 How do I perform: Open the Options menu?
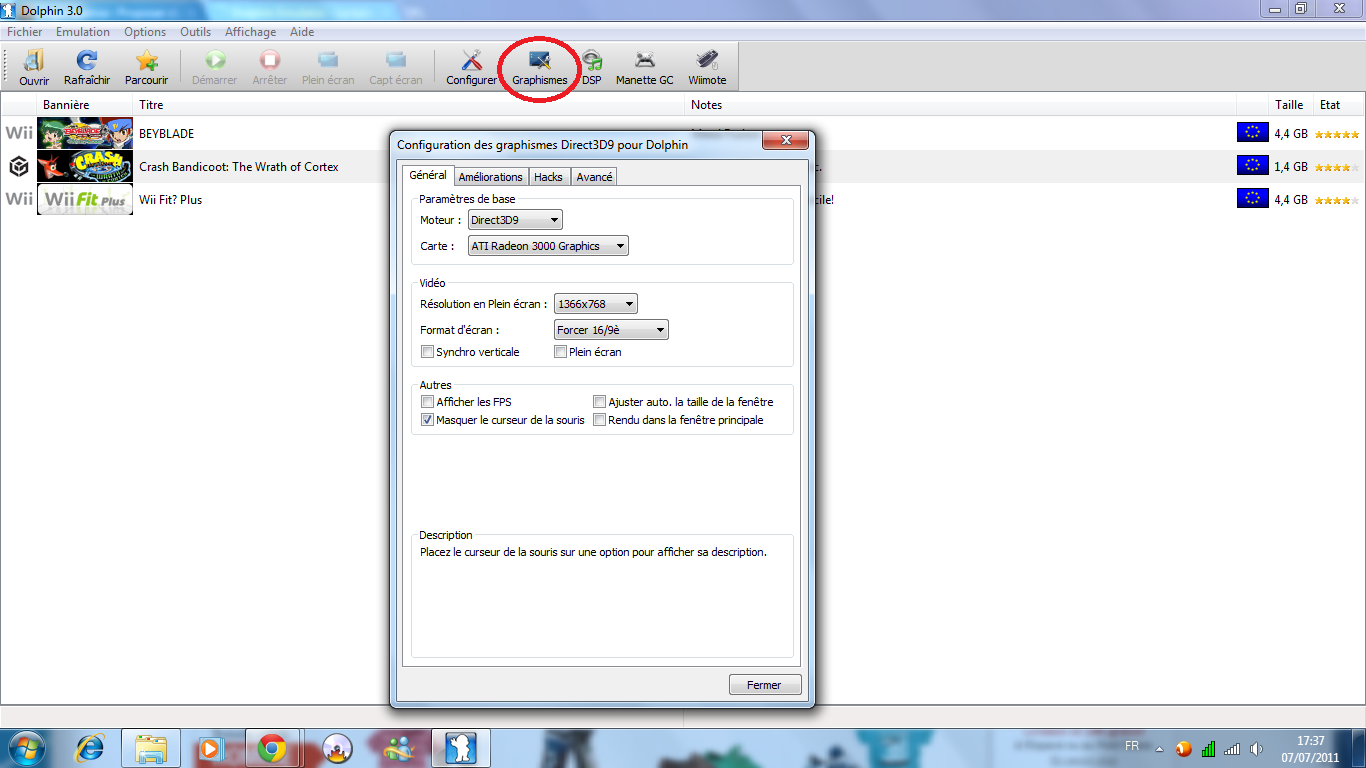(x=145, y=32)
